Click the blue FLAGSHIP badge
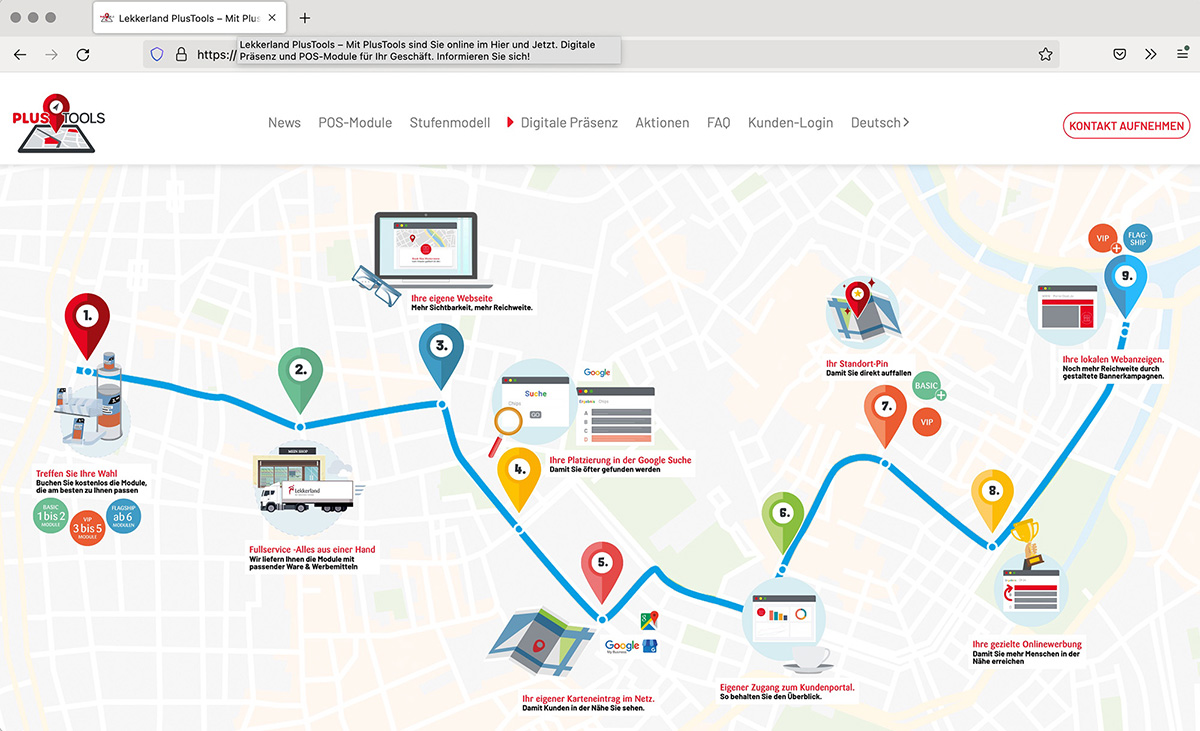 1138,236
